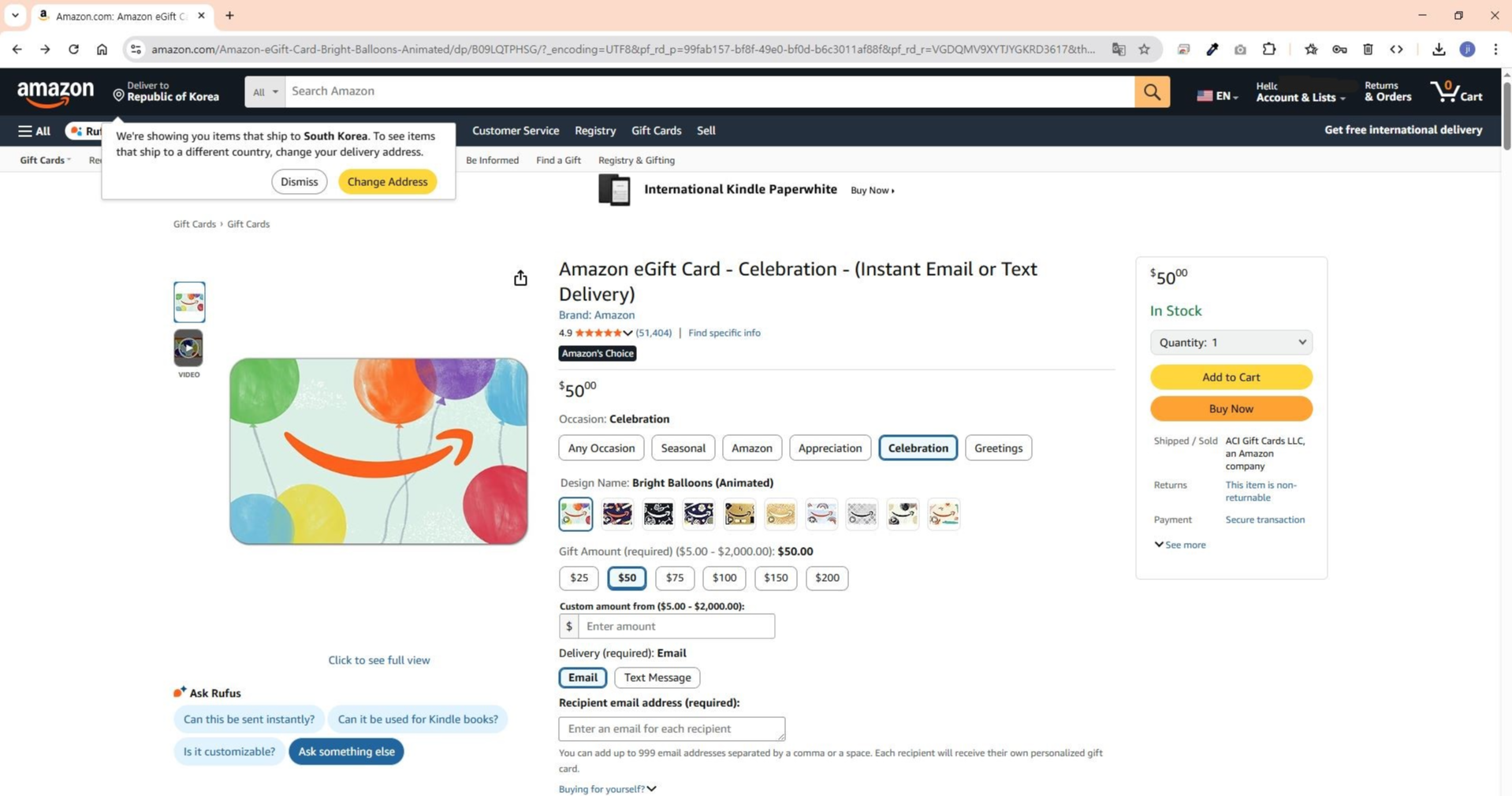Image resolution: width=1512 pixels, height=796 pixels.
Task: Open the EN language selector
Action: [1217, 95]
